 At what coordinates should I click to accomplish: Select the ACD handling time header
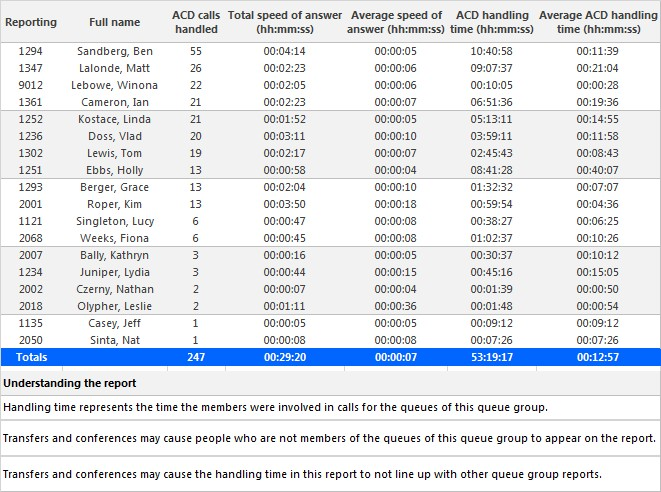492,22
